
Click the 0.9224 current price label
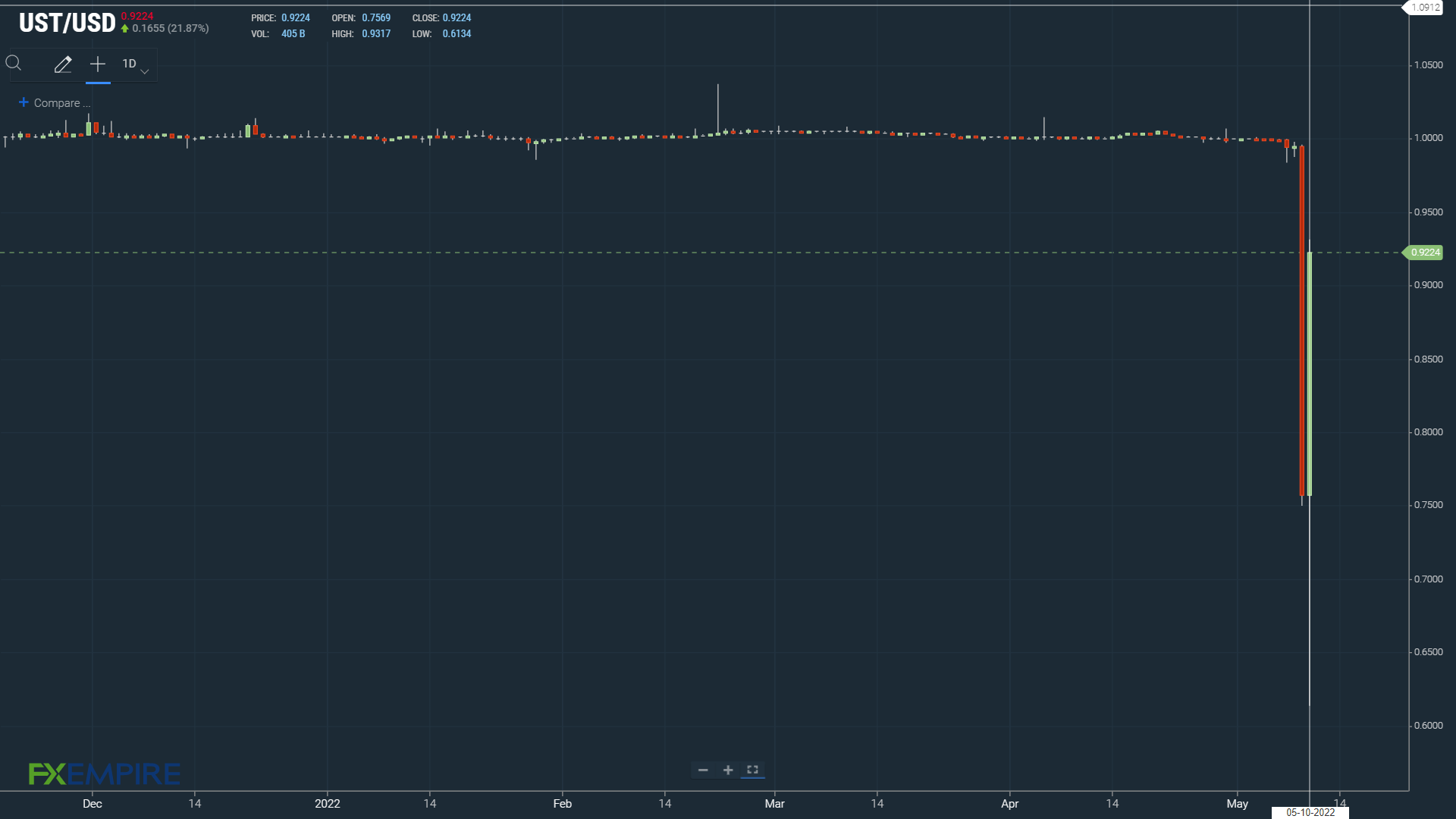pos(1425,253)
